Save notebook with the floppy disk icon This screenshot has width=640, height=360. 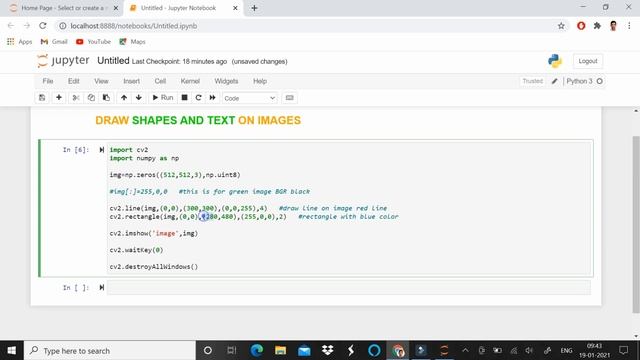(x=42, y=98)
